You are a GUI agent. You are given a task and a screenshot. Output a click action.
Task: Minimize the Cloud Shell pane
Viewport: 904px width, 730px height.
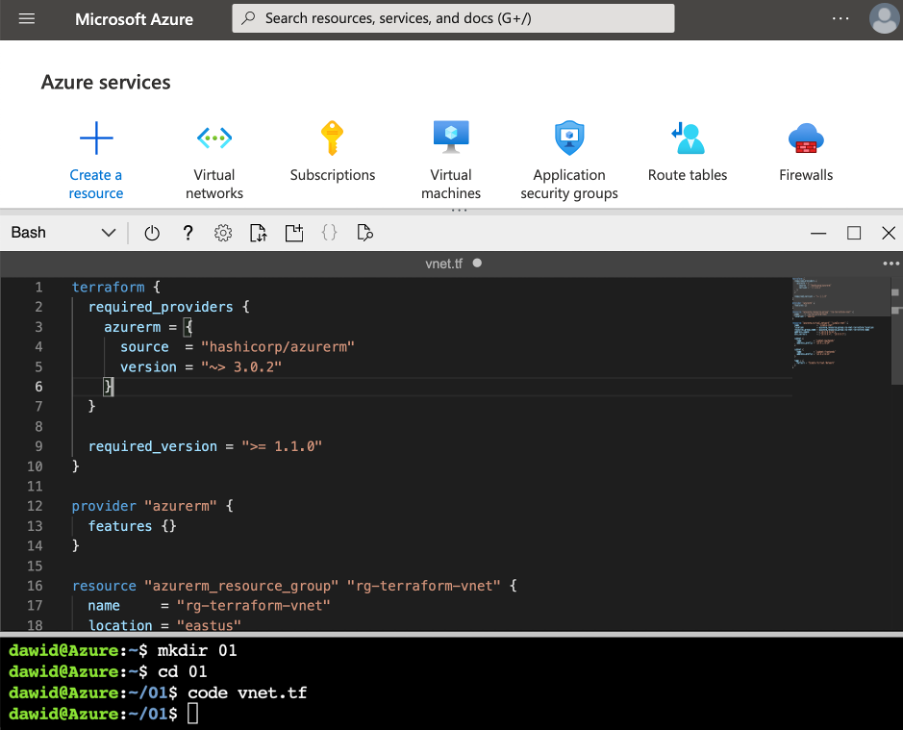coord(818,233)
